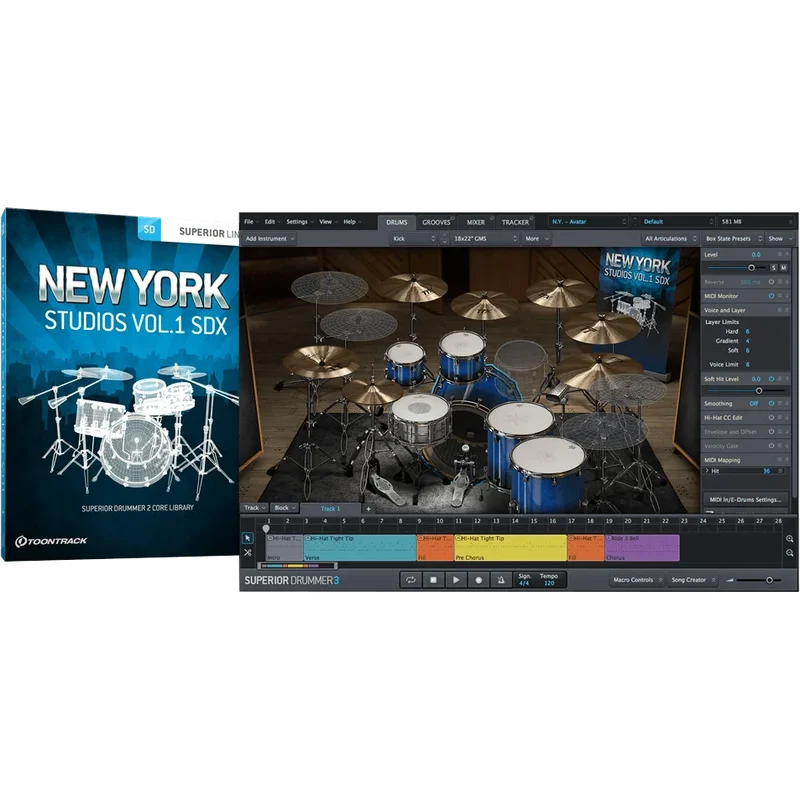Viewport: 800px width, 800px height.
Task: Toggle MIDI Monitor power button
Action: pyautogui.click(x=771, y=296)
